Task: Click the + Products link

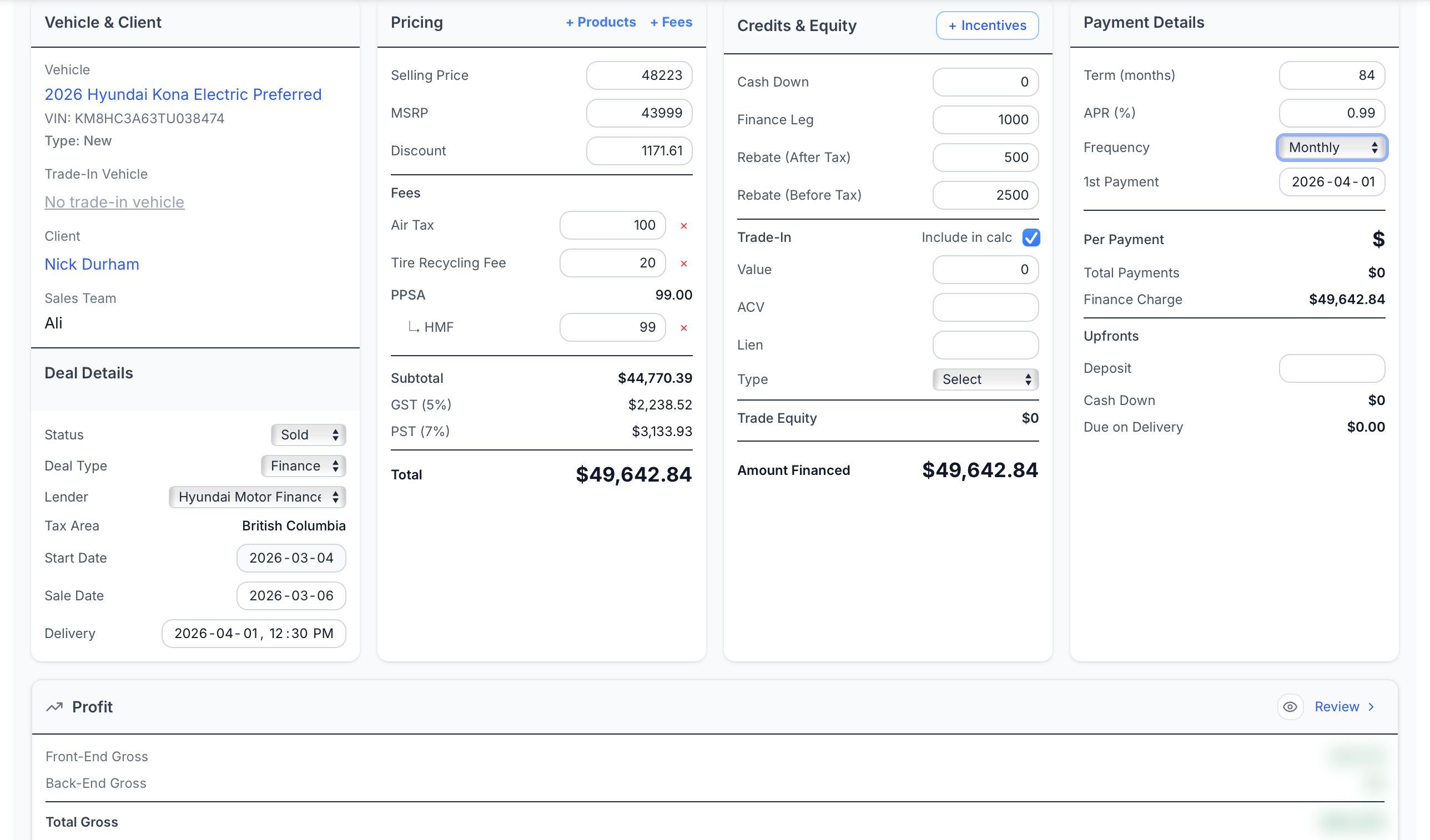Action: point(601,22)
